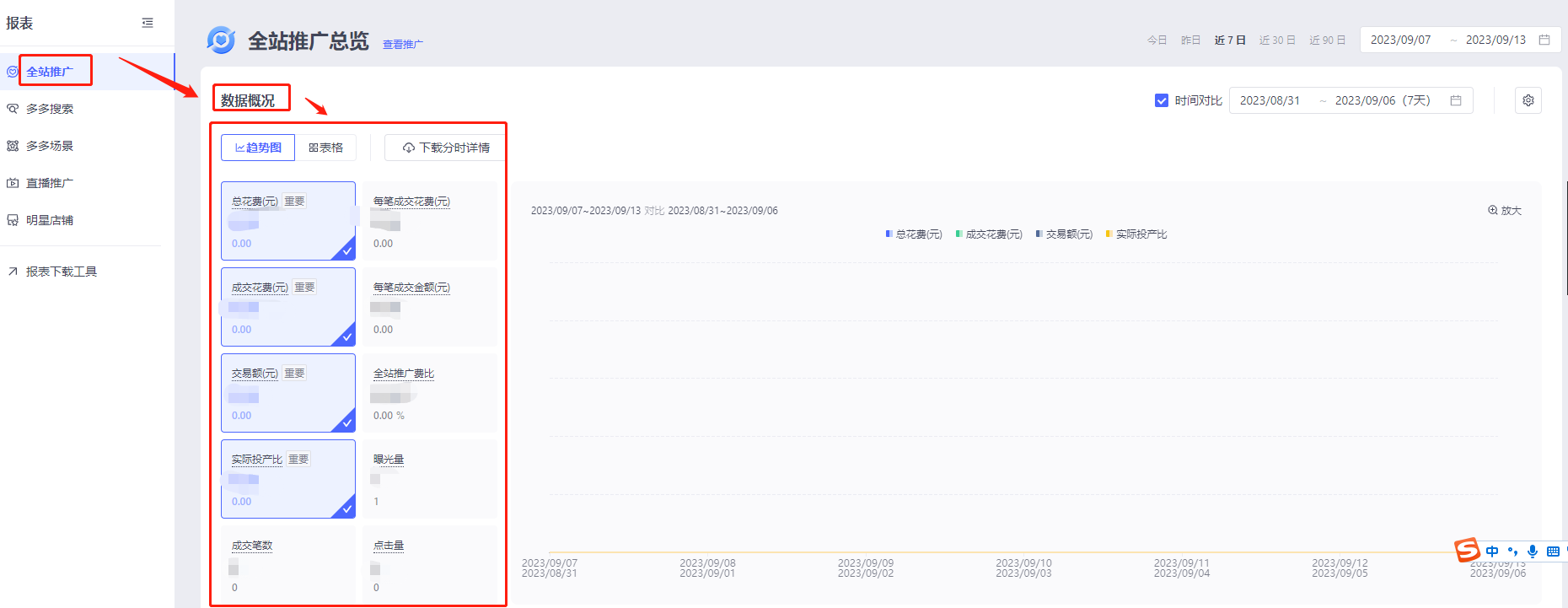Toggle the 时间对比 checkbox

pos(1161,100)
